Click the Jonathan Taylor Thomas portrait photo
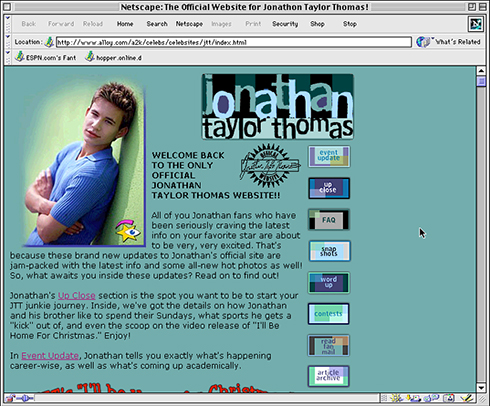This screenshot has width=490, height=406. [x=85, y=163]
